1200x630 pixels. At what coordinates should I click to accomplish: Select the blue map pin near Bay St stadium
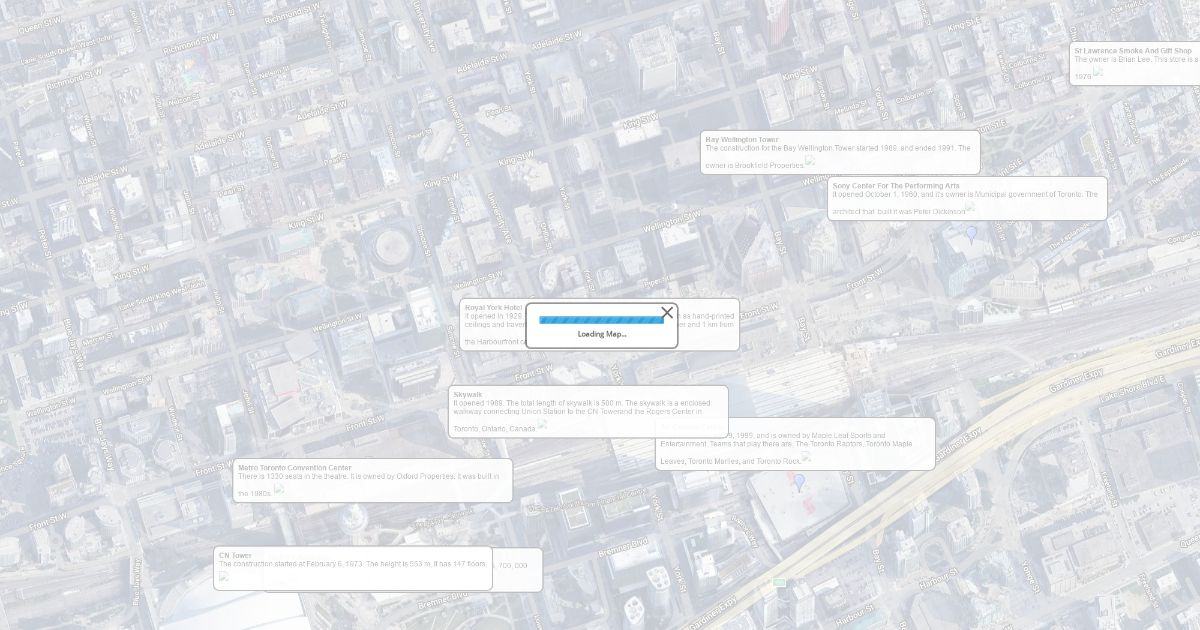click(x=799, y=482)
